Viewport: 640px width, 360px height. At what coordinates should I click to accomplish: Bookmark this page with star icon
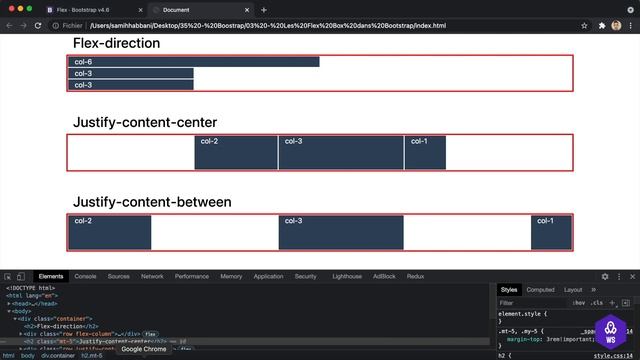point(584,26)
